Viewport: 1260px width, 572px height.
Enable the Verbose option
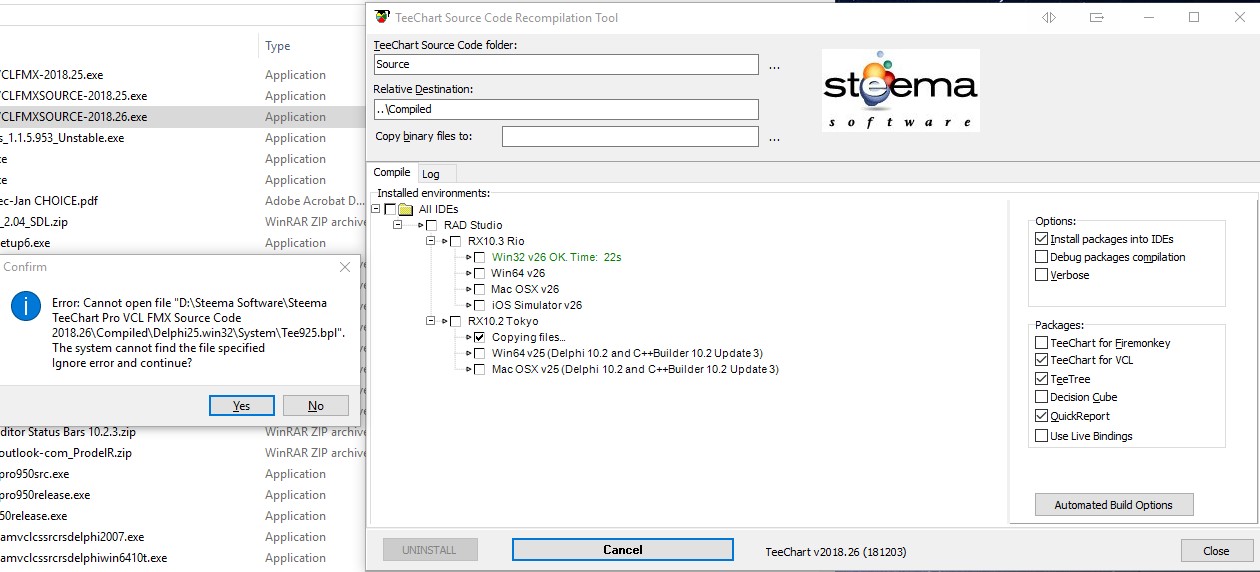tap(1042, 275)
